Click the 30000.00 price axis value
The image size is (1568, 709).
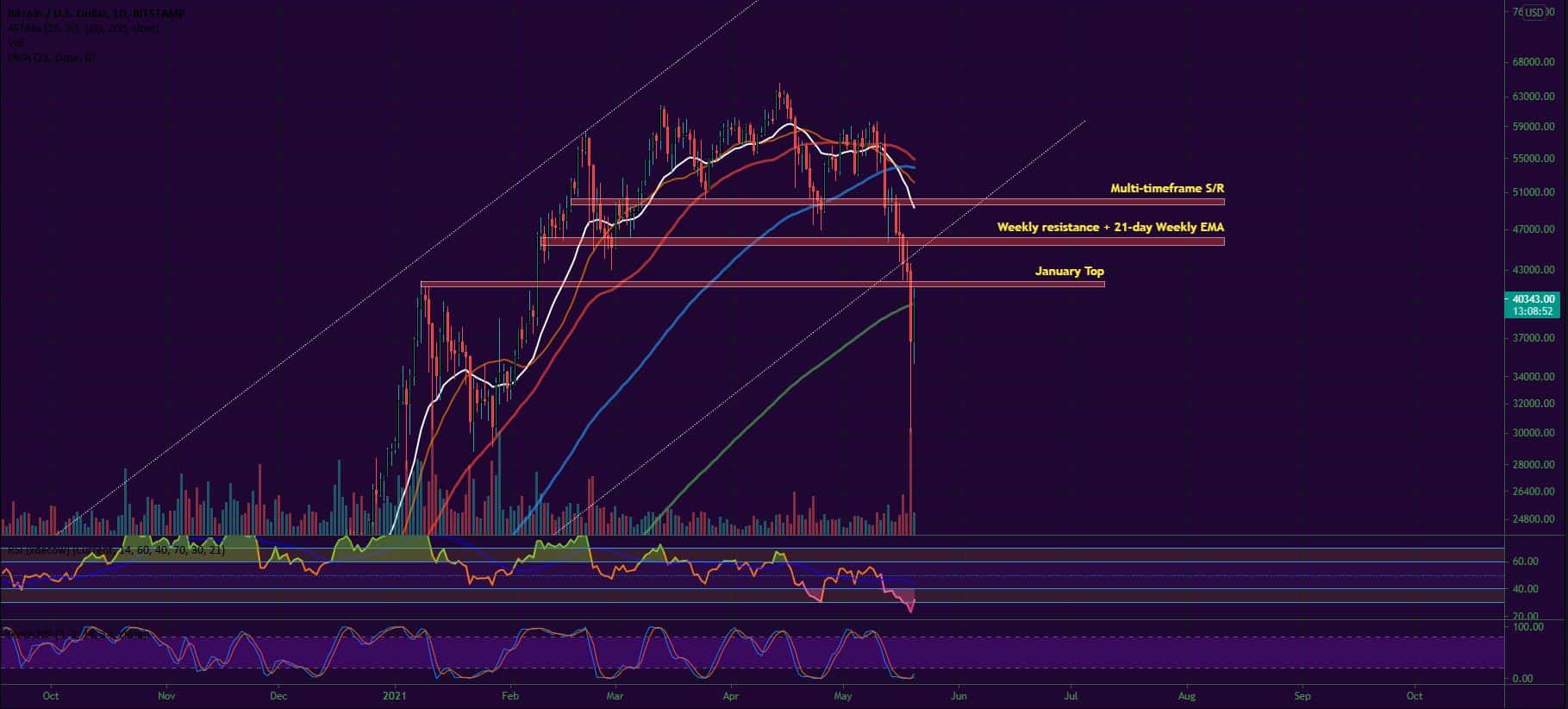point(1533,433)
